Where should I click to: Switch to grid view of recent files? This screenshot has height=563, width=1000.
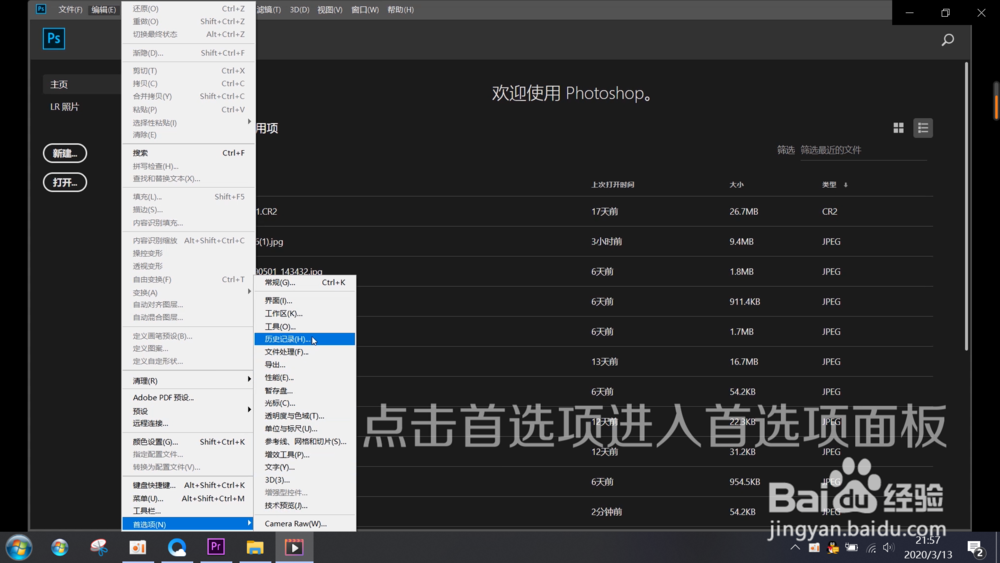[x=898, y=128]
